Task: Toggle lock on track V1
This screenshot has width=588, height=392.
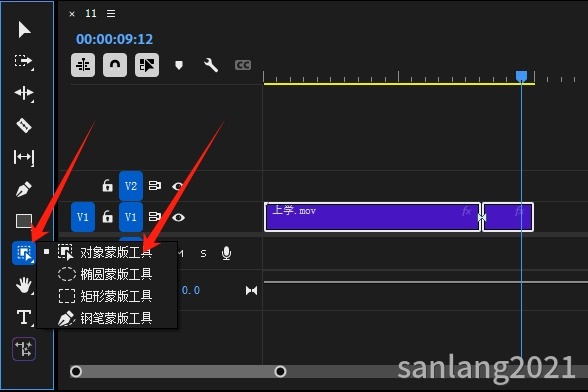Action: tap(108, 217)
